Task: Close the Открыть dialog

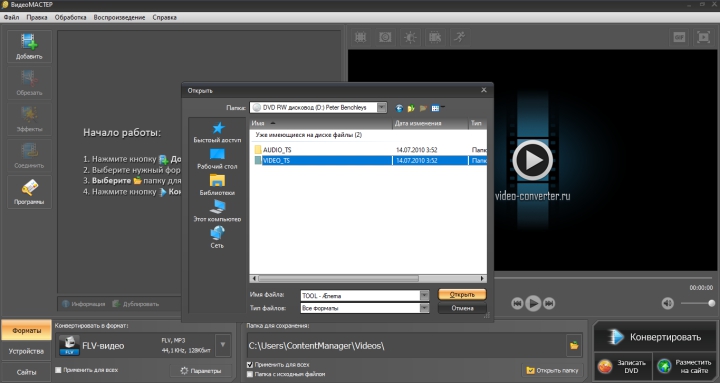Action: coord(484,90)
